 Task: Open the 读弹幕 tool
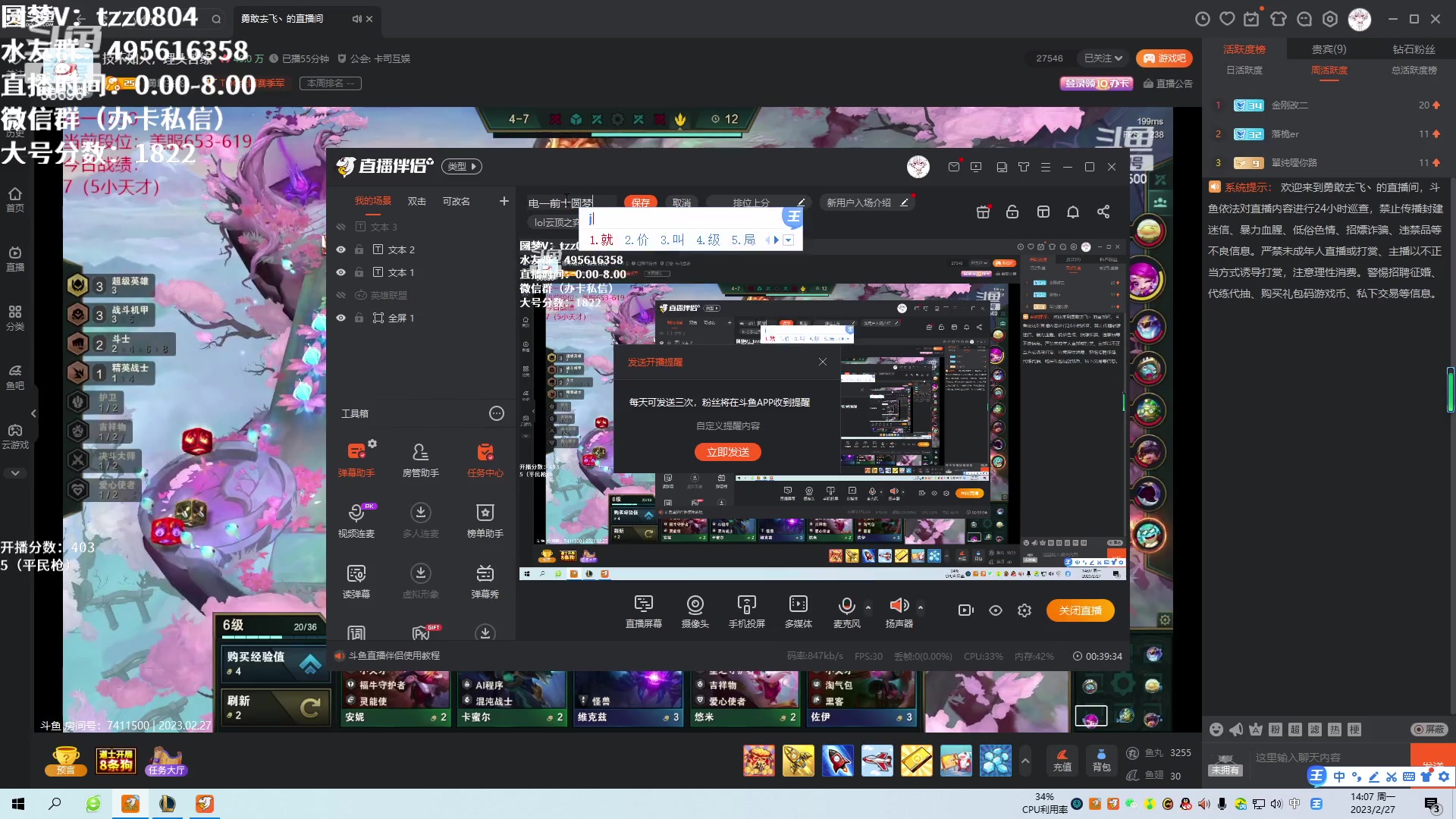point(356,580)
